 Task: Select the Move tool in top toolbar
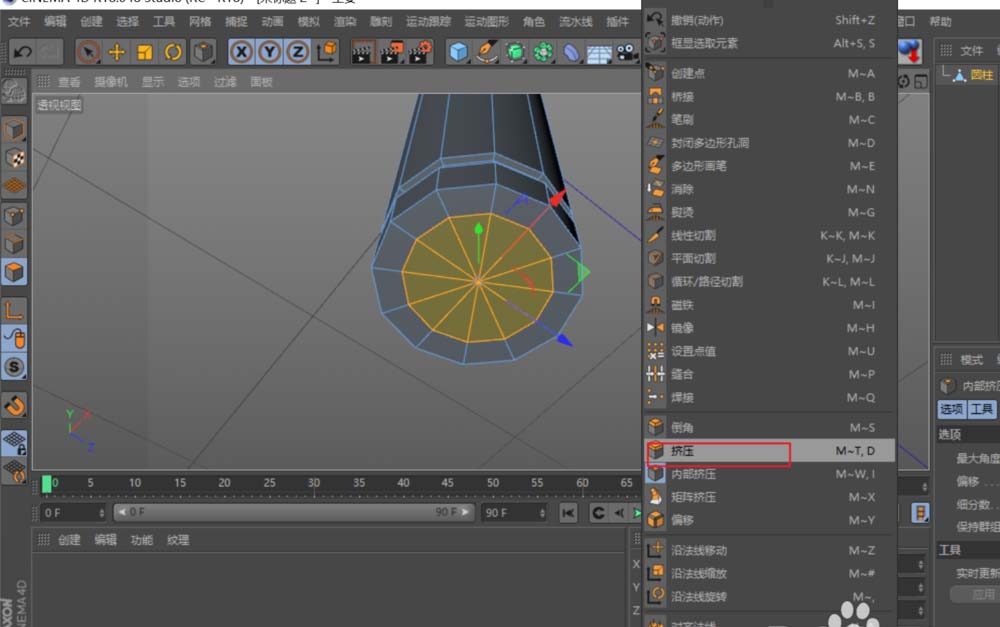point(117,52)
